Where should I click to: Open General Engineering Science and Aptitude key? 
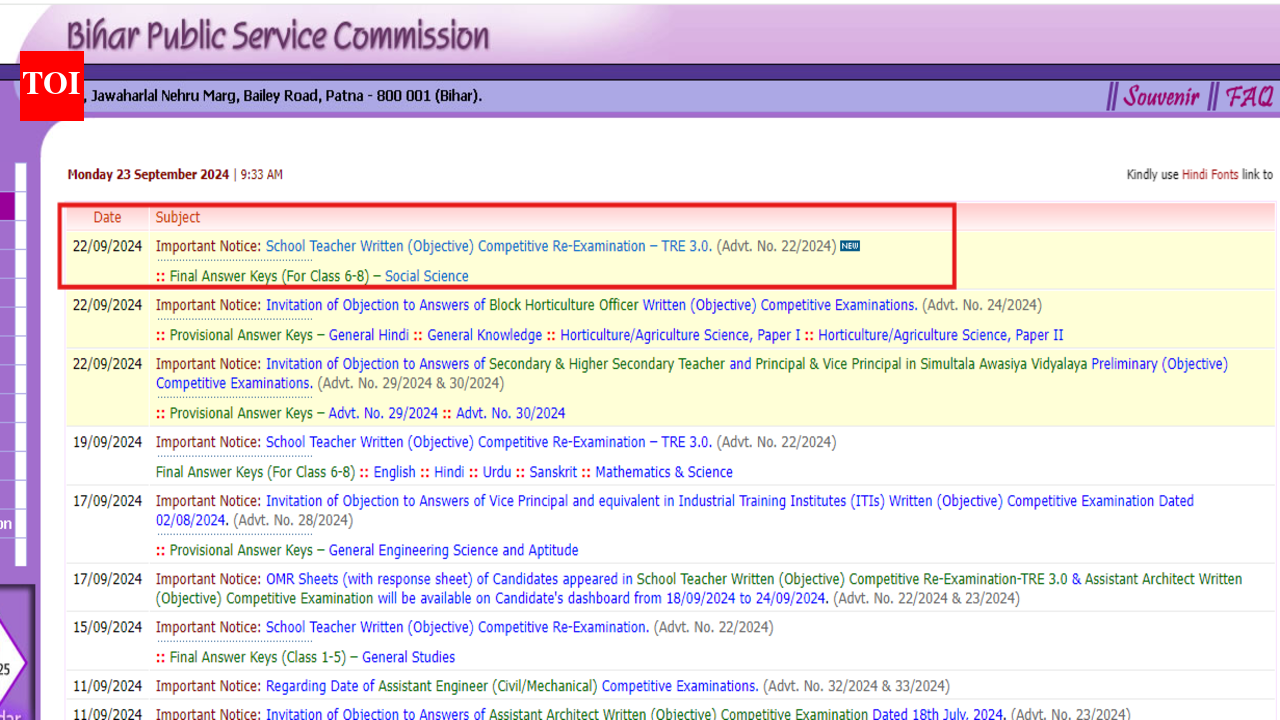click(x=453, y=550)
